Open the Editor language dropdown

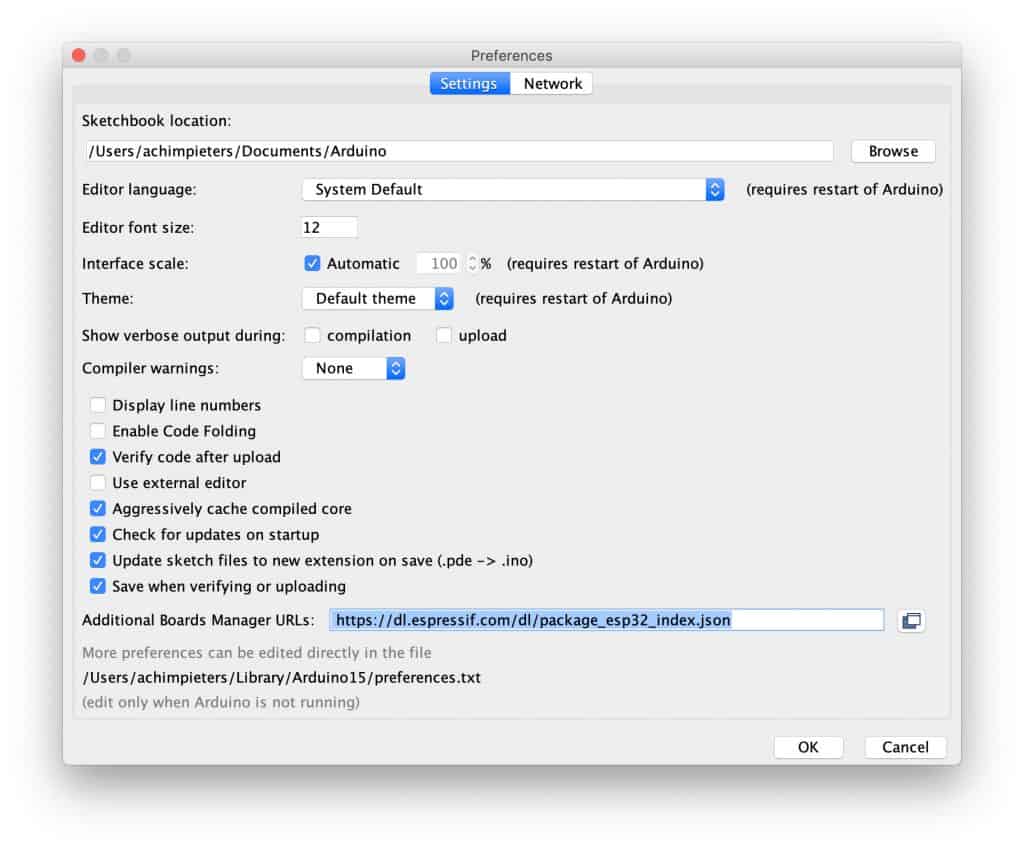(x=513, y=189)
